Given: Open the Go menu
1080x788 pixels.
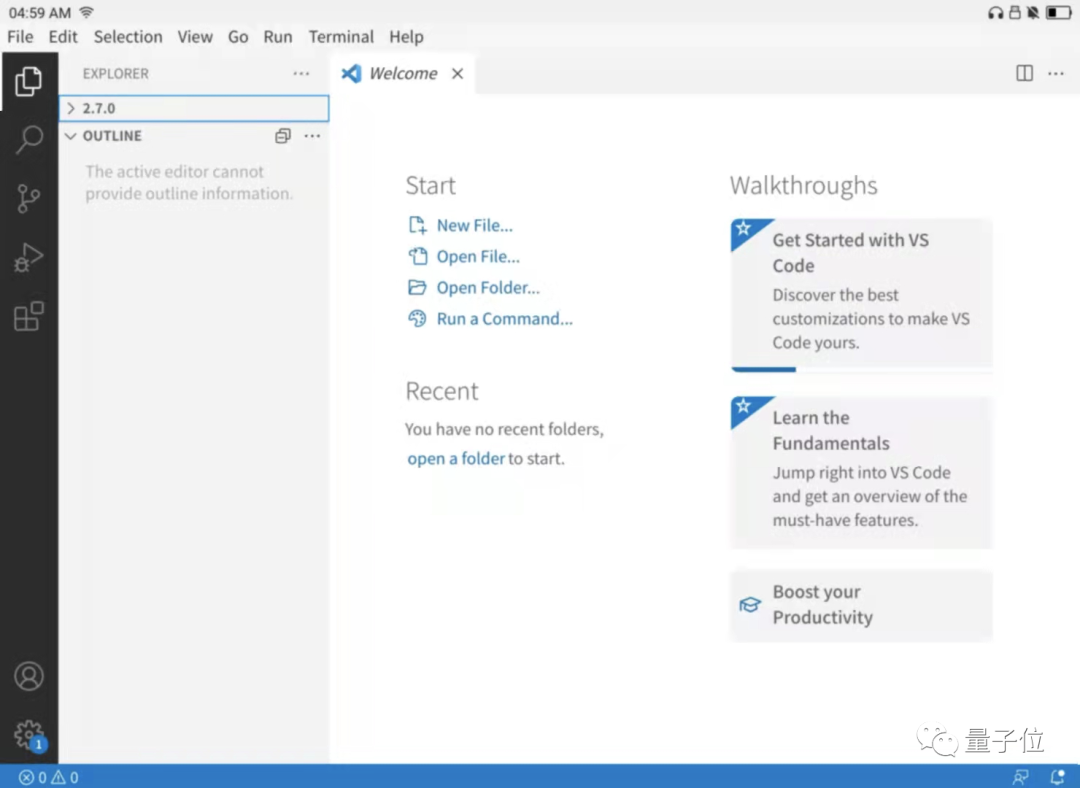Looking at the screenshot, I should tap(238, 37).
